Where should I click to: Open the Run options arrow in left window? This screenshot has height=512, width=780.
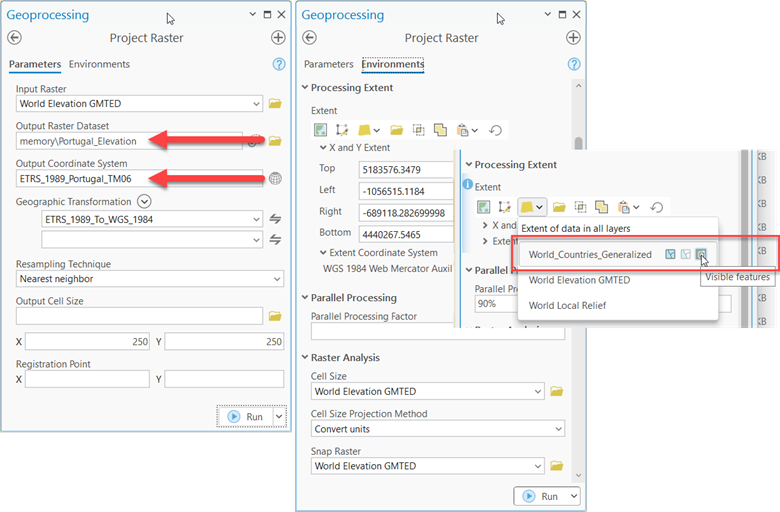click(279, 416)
